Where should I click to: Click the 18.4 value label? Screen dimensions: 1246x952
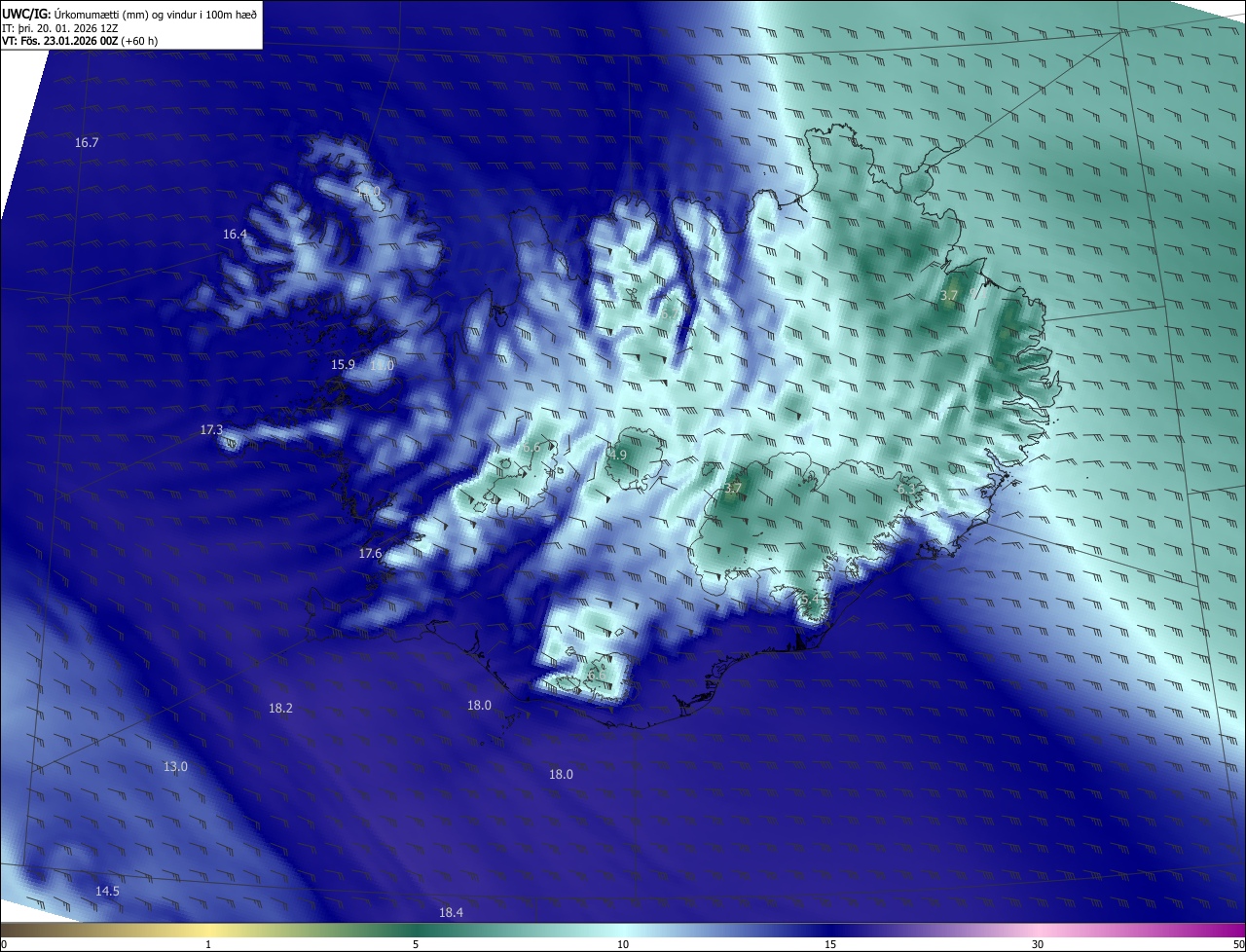pyautogui.click(x=451, y=912)
